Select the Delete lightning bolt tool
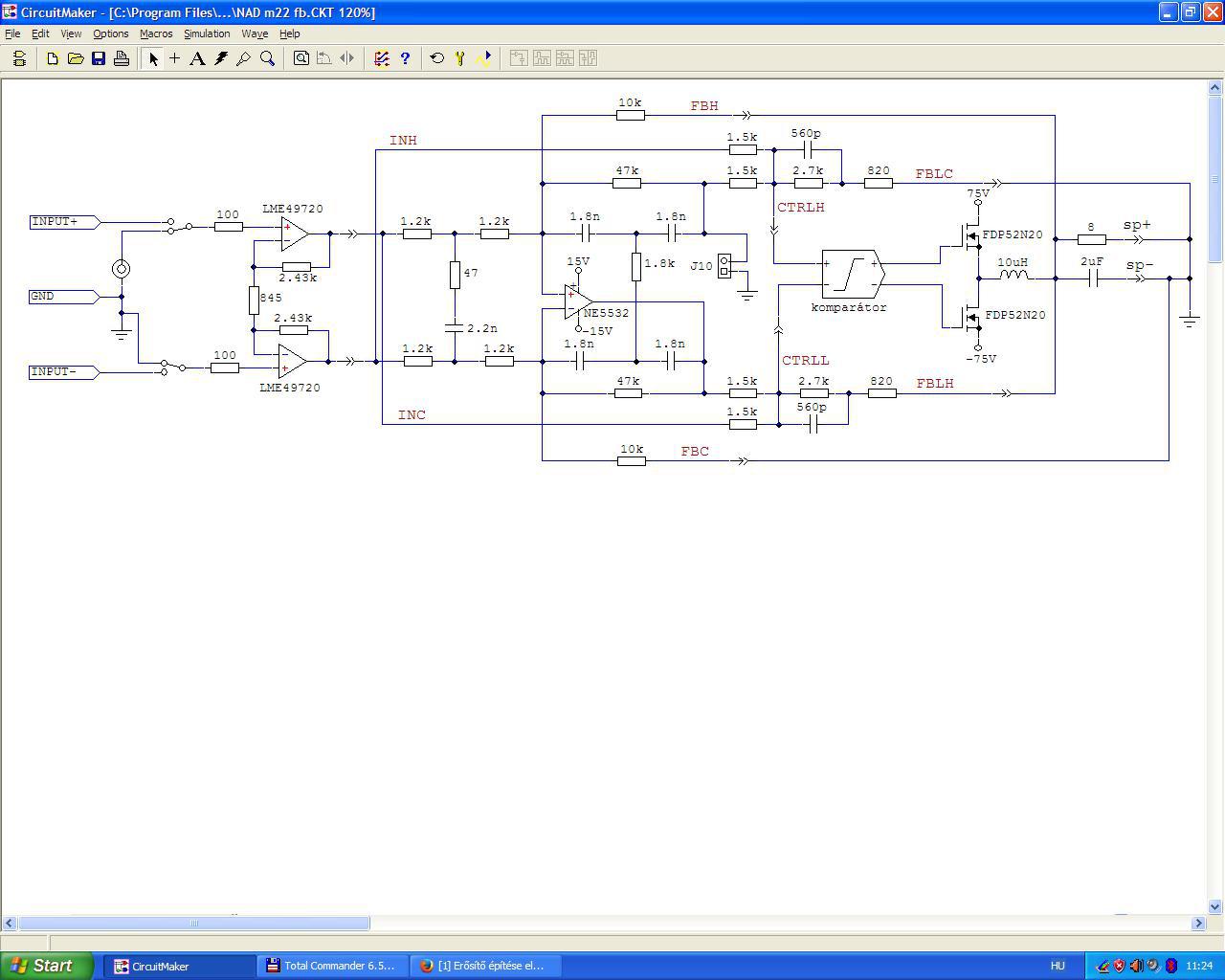 pos(220,58)
